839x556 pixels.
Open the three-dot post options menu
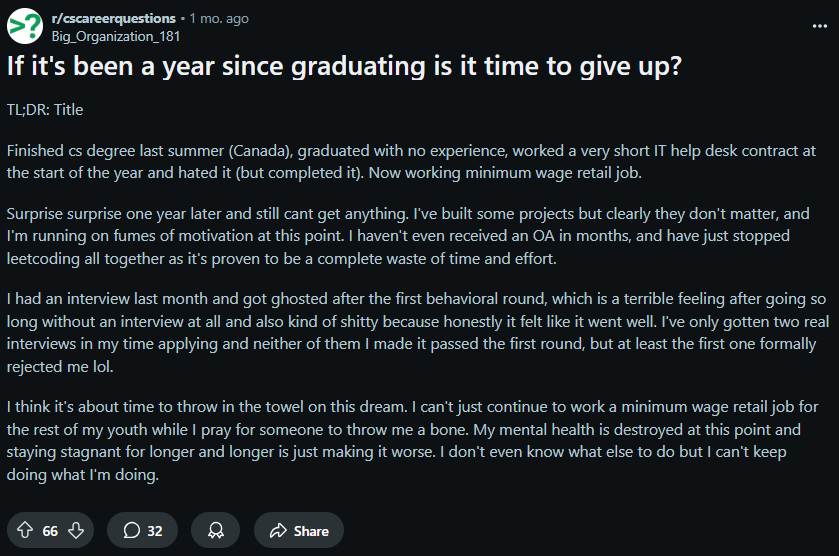click(819, 26)
